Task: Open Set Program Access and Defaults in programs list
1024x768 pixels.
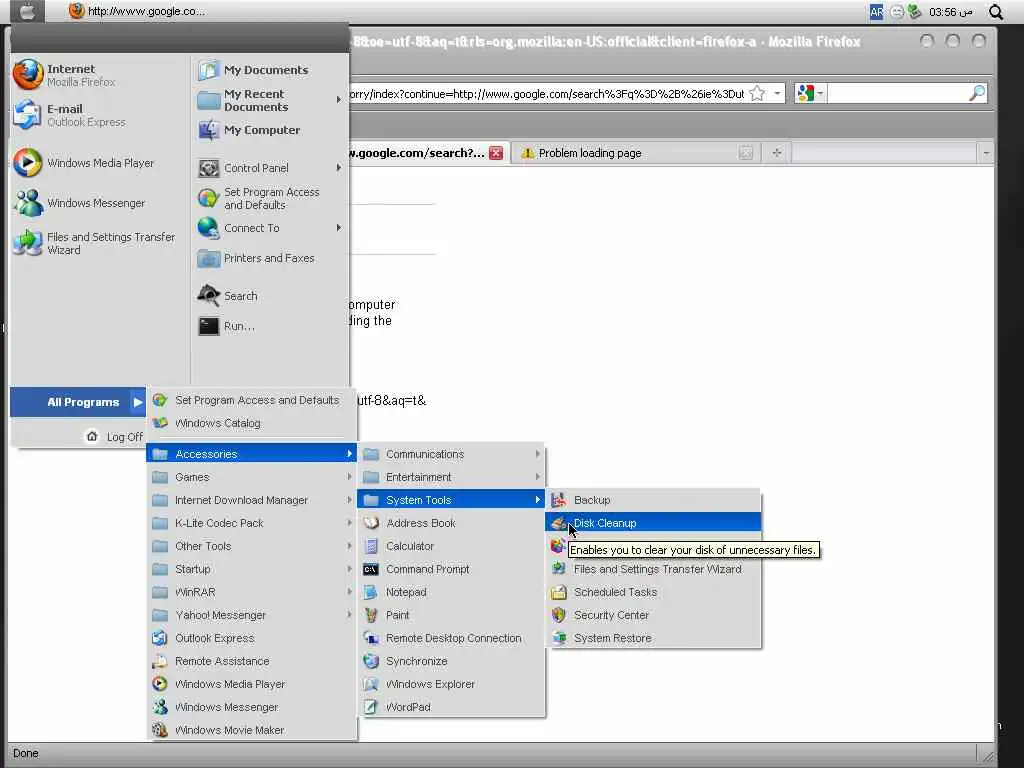Action: pos(251,400)
